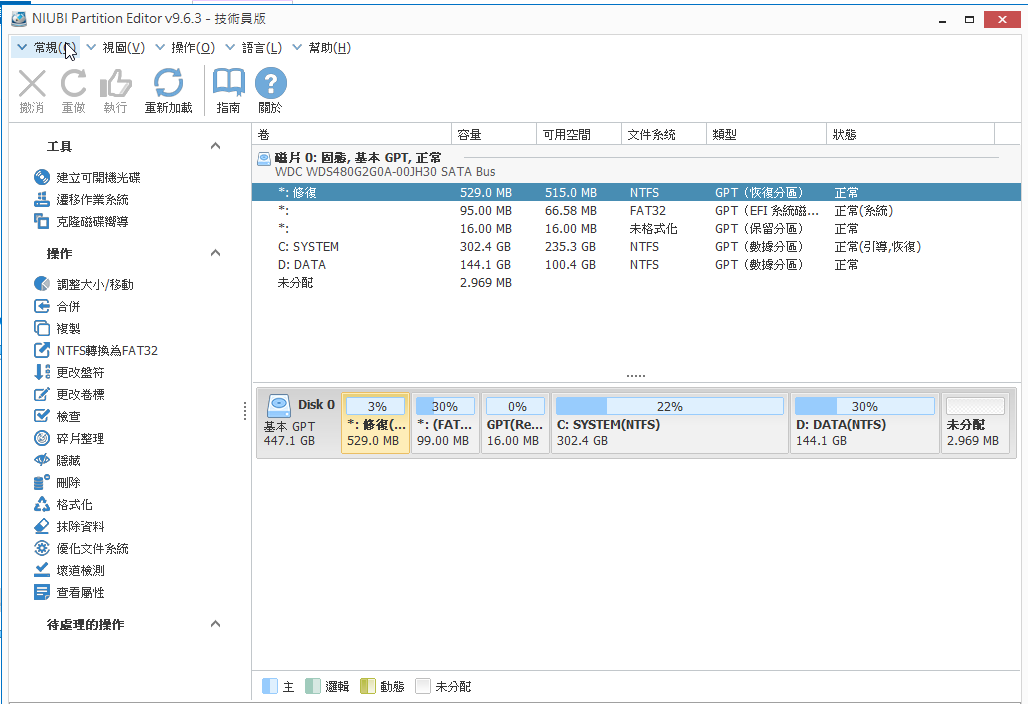
Task: Click the 重新加載 reload toolbar icon
Action: [168, 89]
